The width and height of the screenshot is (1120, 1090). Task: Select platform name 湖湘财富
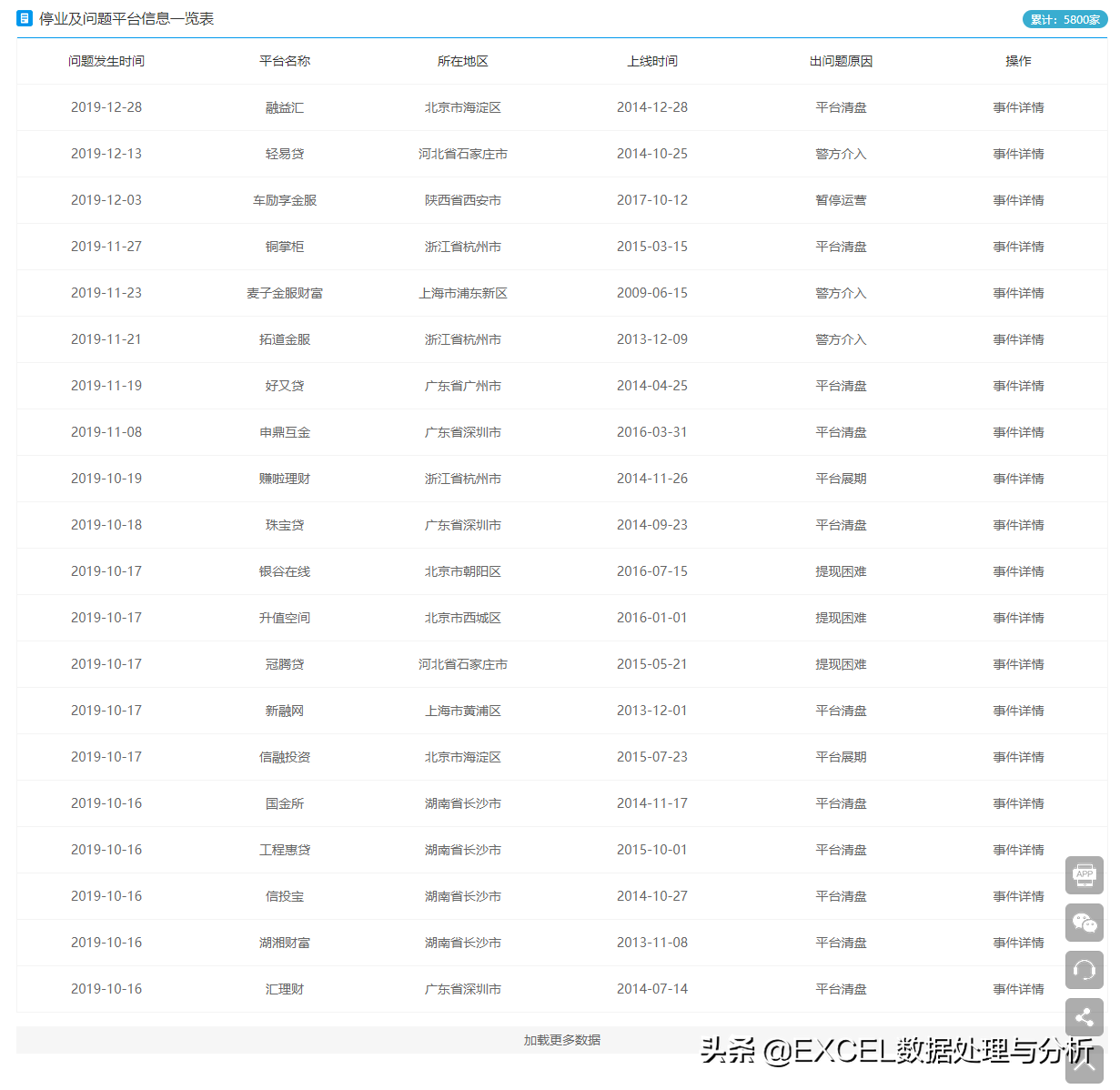point(285,943)
